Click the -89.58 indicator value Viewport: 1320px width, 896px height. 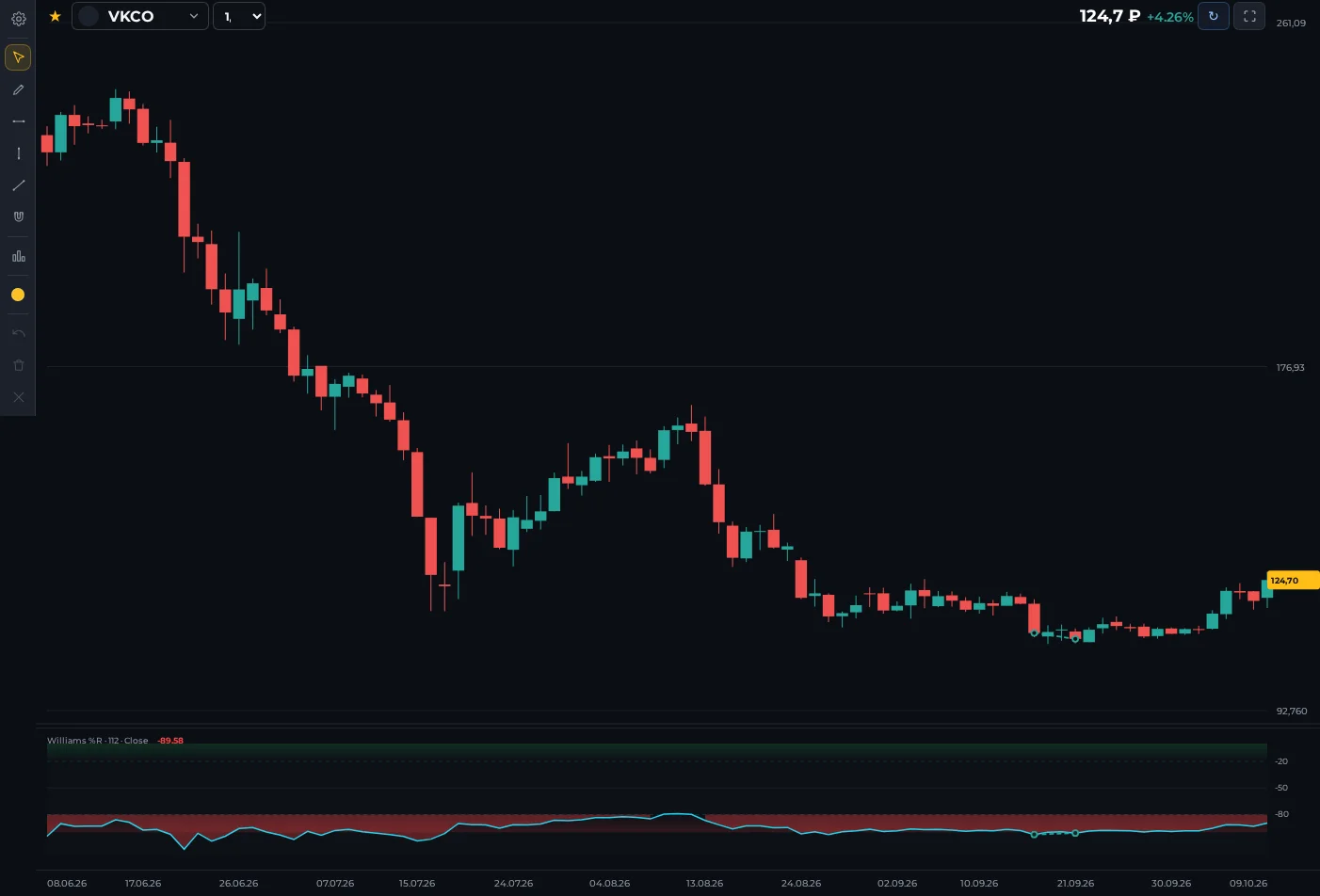click(170, 741)
